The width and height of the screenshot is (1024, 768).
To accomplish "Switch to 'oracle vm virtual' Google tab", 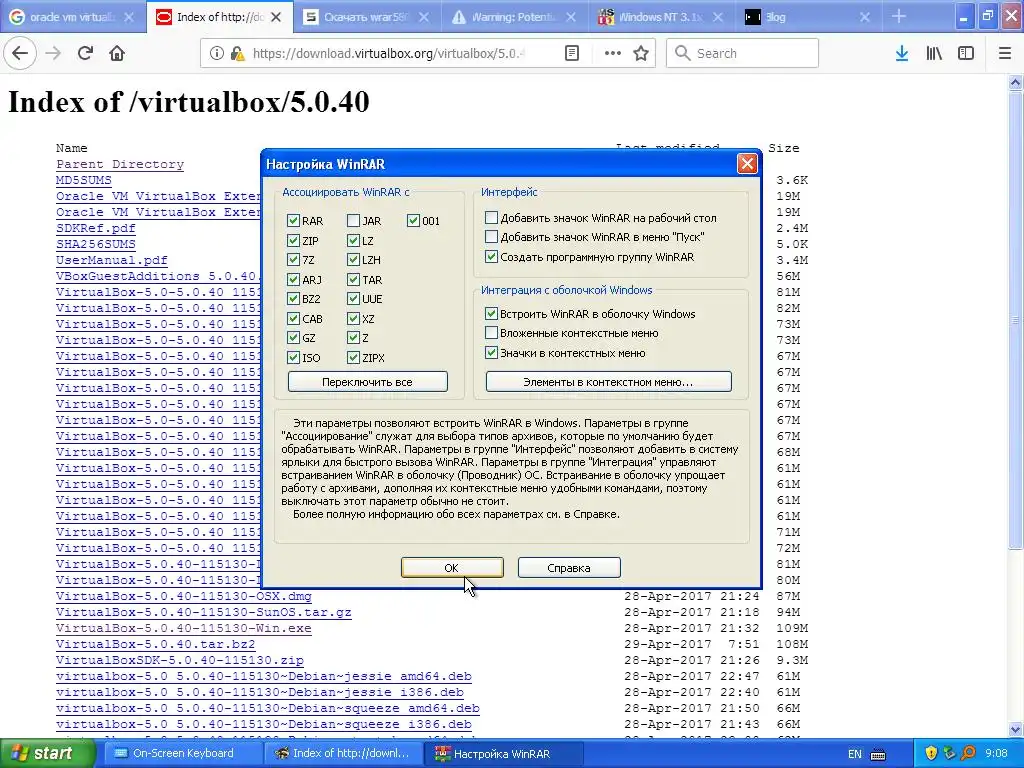I will pos(72,17).
